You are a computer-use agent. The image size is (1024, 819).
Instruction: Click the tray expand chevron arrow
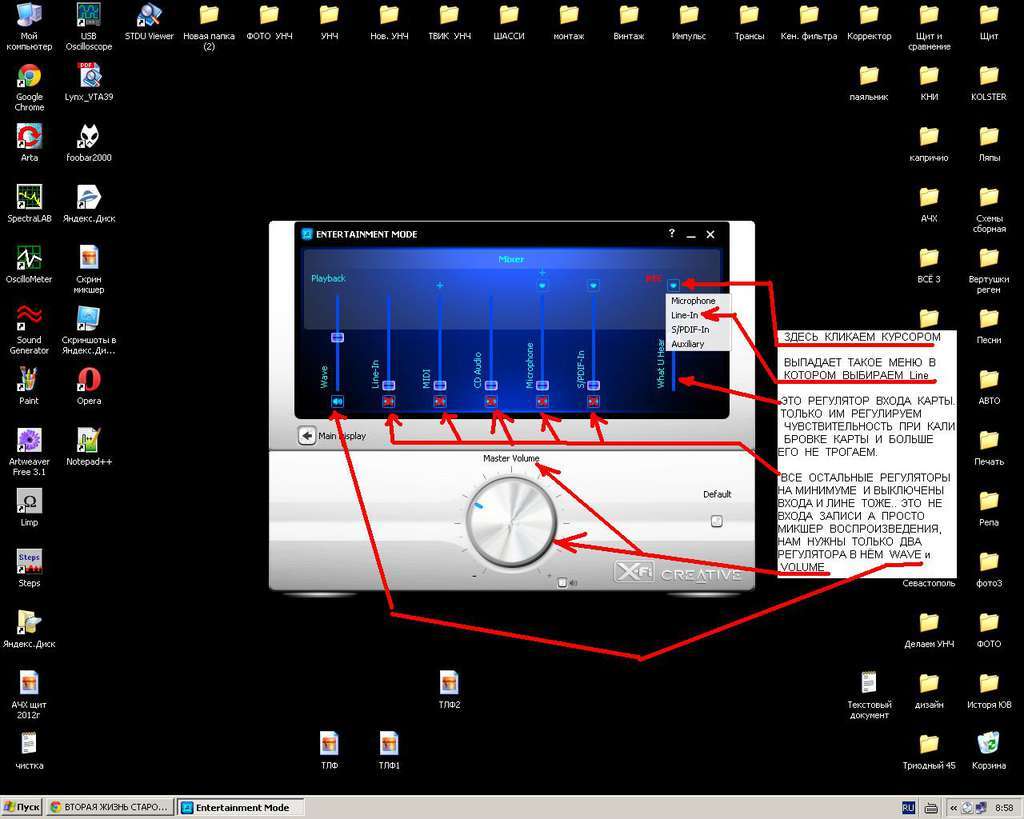pyautogui.click(x=953, y=808)
